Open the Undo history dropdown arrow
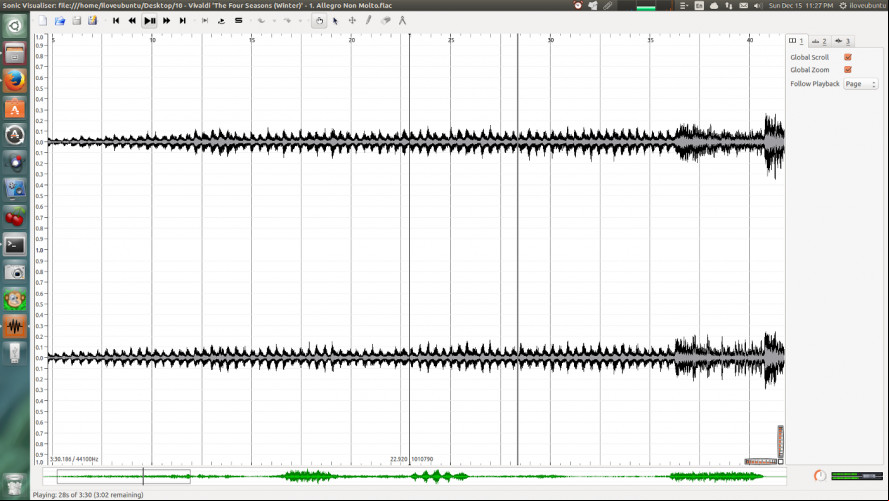The width and height of the screenshot is (889, 501). (x=274, y=22)
